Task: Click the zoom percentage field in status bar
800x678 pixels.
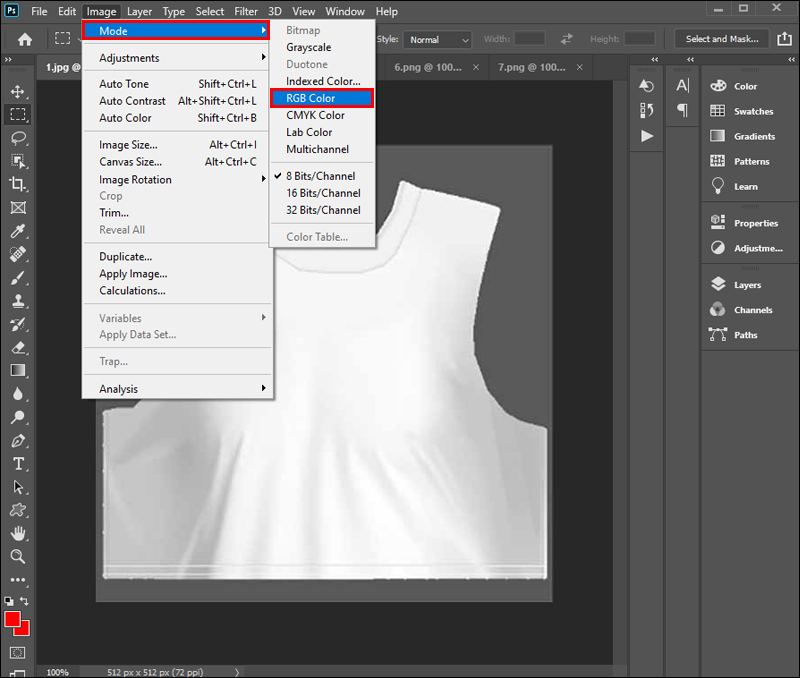Action: pyautogui.click(x=58, y=672)
